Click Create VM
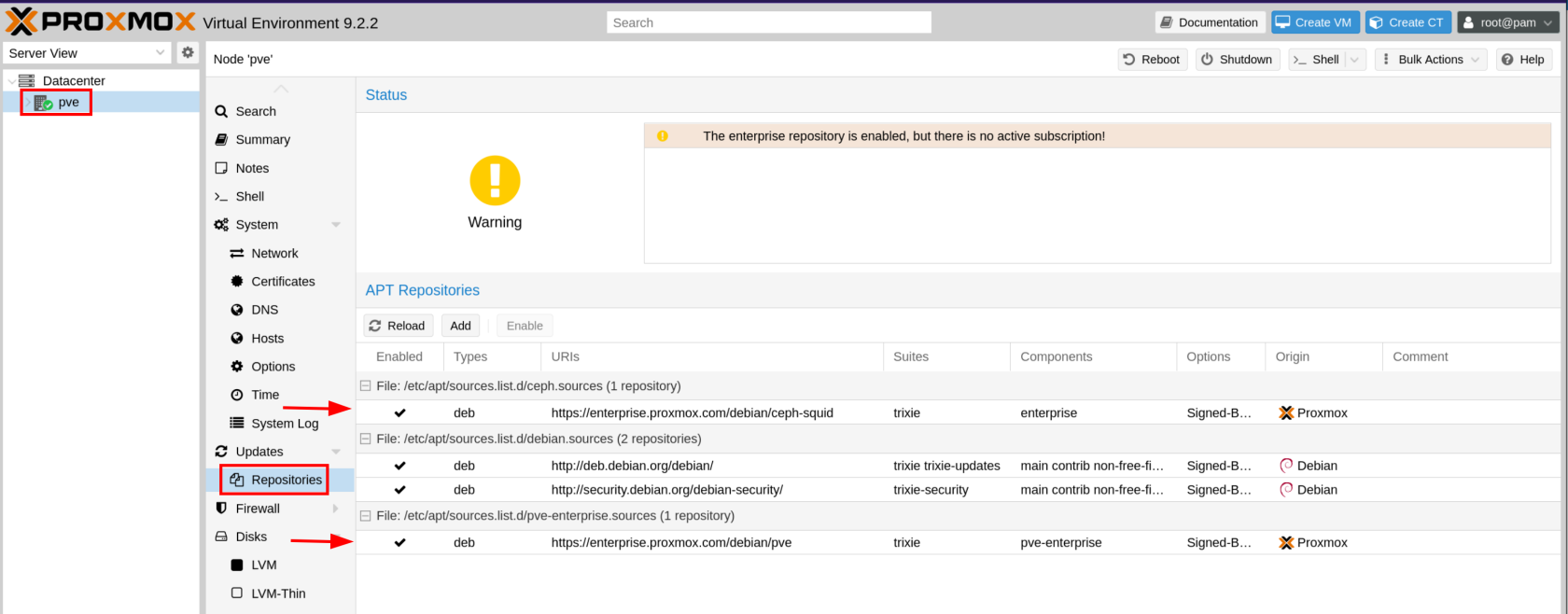 (x=1313, y=22)
